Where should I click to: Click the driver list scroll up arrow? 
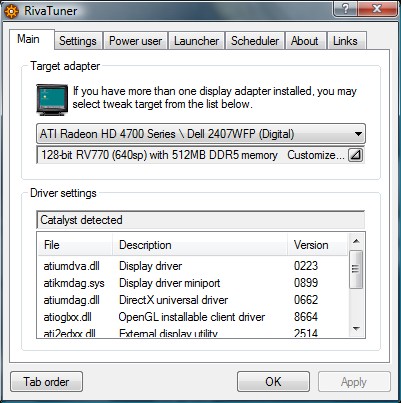point(356,241)
